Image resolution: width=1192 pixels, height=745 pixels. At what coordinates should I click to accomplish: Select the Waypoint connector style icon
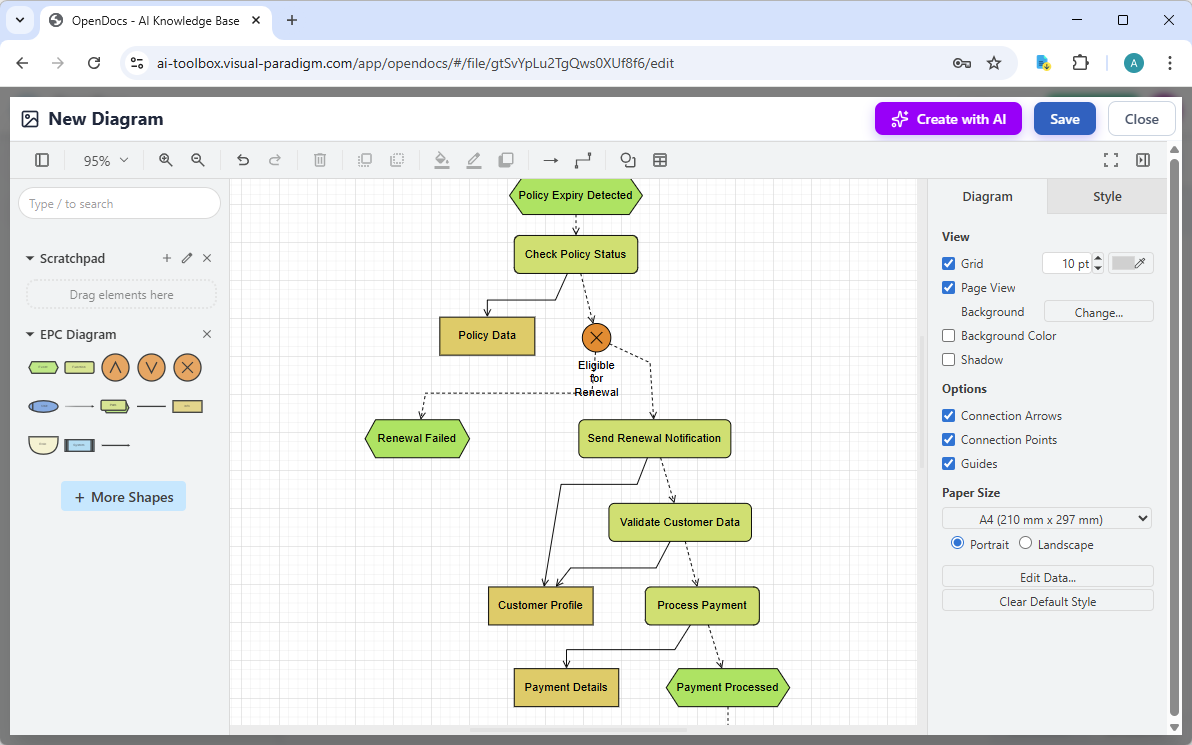(583, 160)
